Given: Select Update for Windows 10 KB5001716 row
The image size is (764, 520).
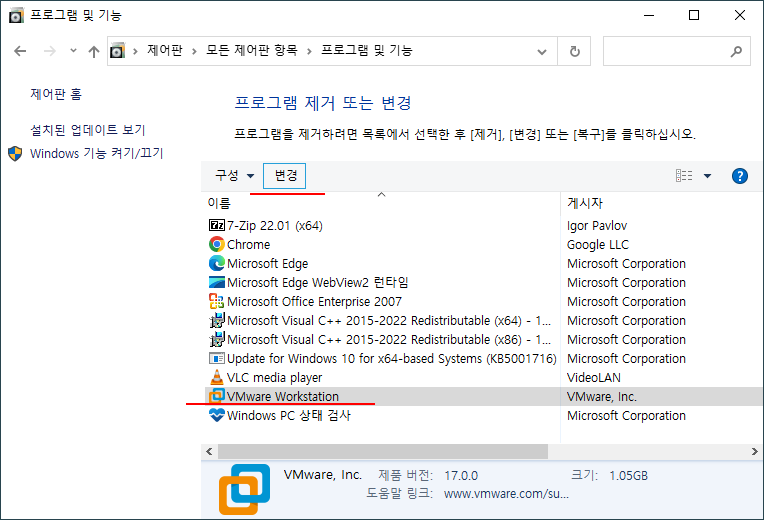Looking at the screenshot, I should (482, 358).
